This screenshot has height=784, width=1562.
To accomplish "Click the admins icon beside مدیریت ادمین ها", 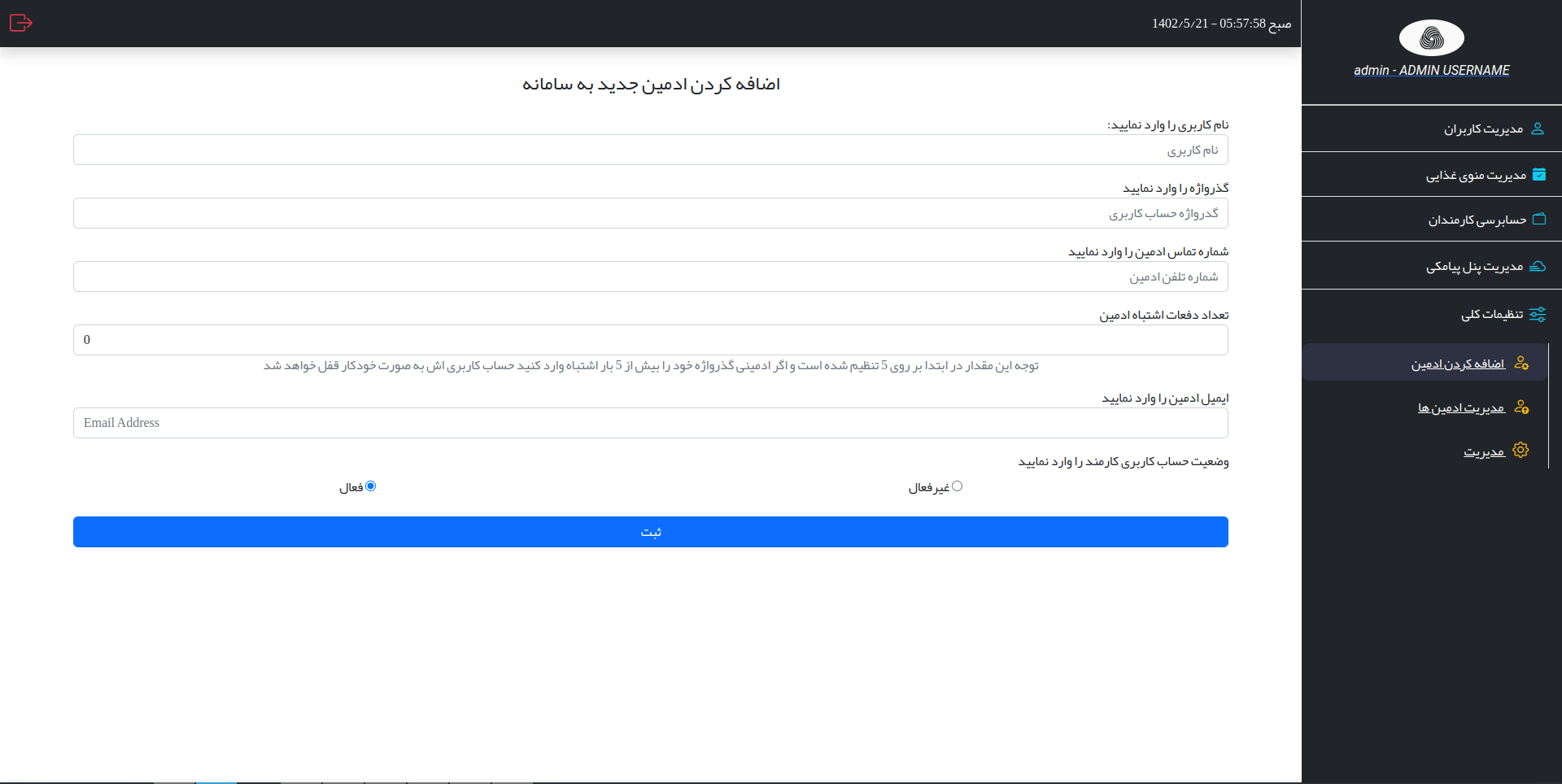I will 1521,407.
